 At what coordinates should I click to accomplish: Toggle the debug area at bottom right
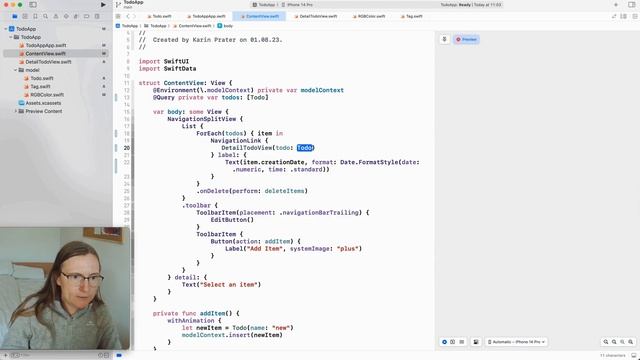[633, 356]
